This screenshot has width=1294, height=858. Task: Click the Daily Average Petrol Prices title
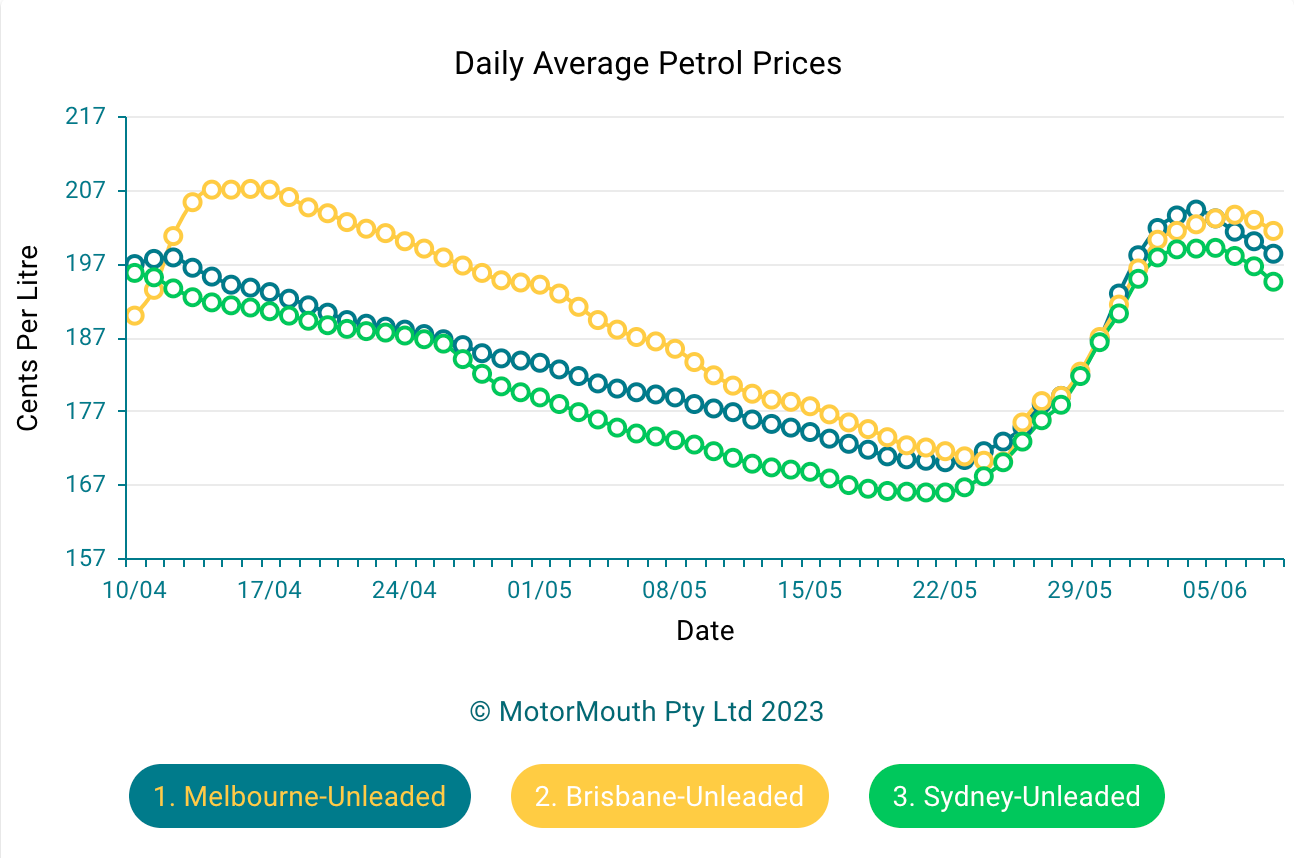coord(648,63)
